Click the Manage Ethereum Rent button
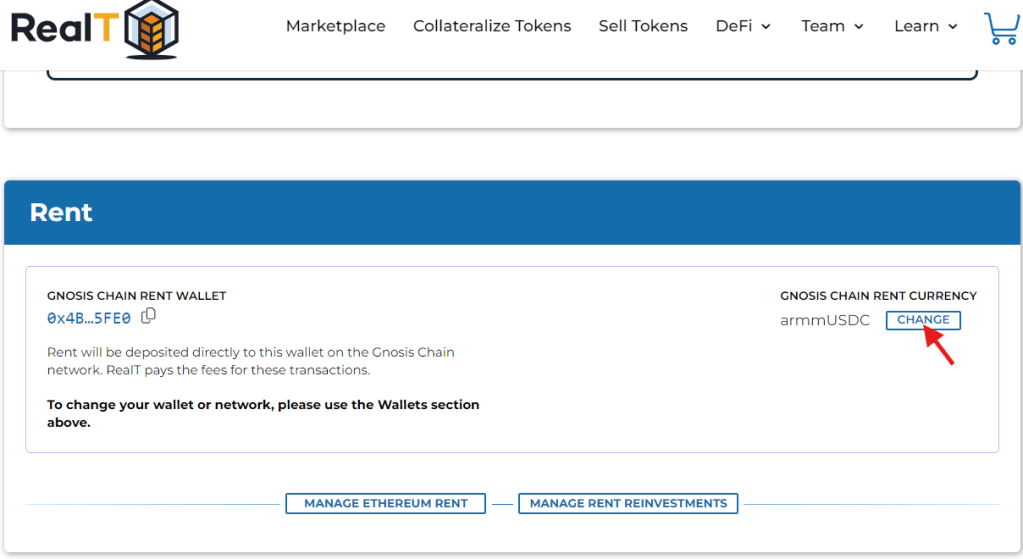The width and height of the screenshot is (1023, 559). tap(385, 503)
